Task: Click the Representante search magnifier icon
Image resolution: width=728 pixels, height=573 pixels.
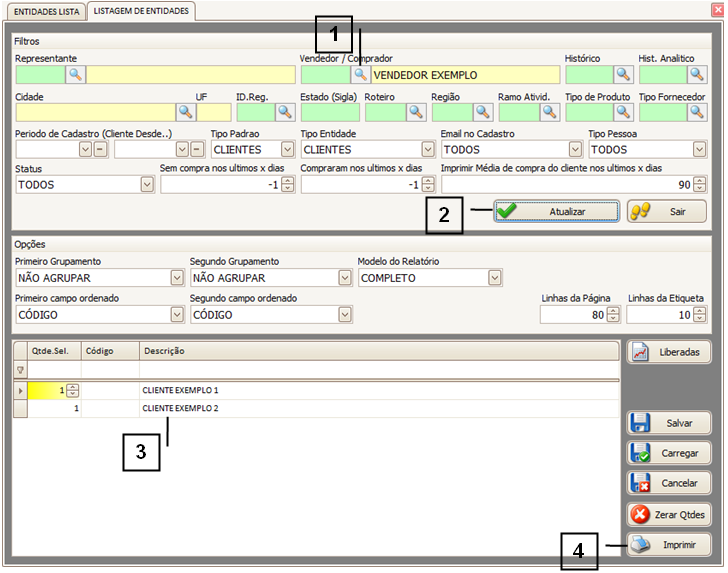Action: coord(76,75)
